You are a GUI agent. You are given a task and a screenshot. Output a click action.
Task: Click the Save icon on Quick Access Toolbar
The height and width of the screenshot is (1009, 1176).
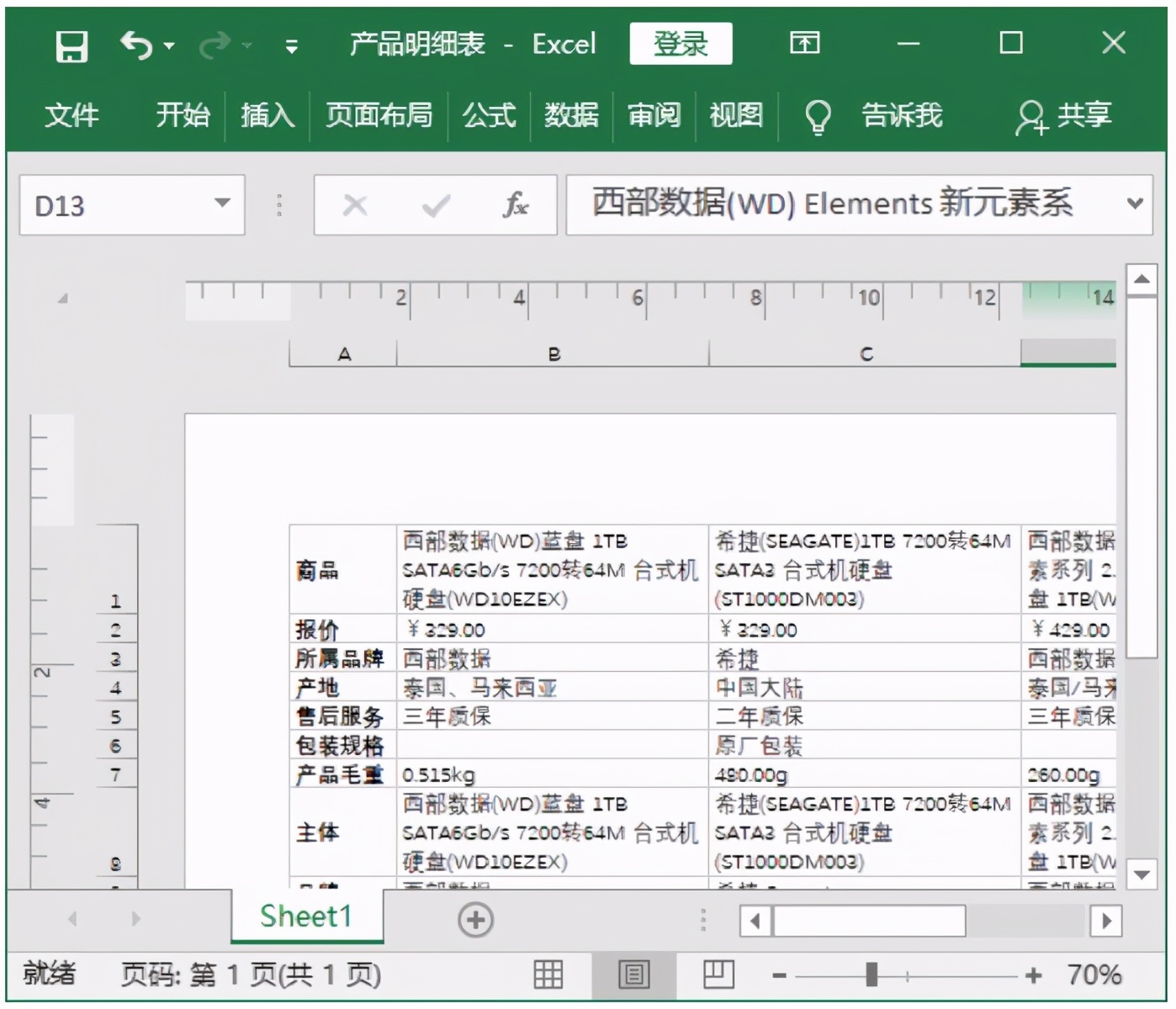[x=71, y=45]
